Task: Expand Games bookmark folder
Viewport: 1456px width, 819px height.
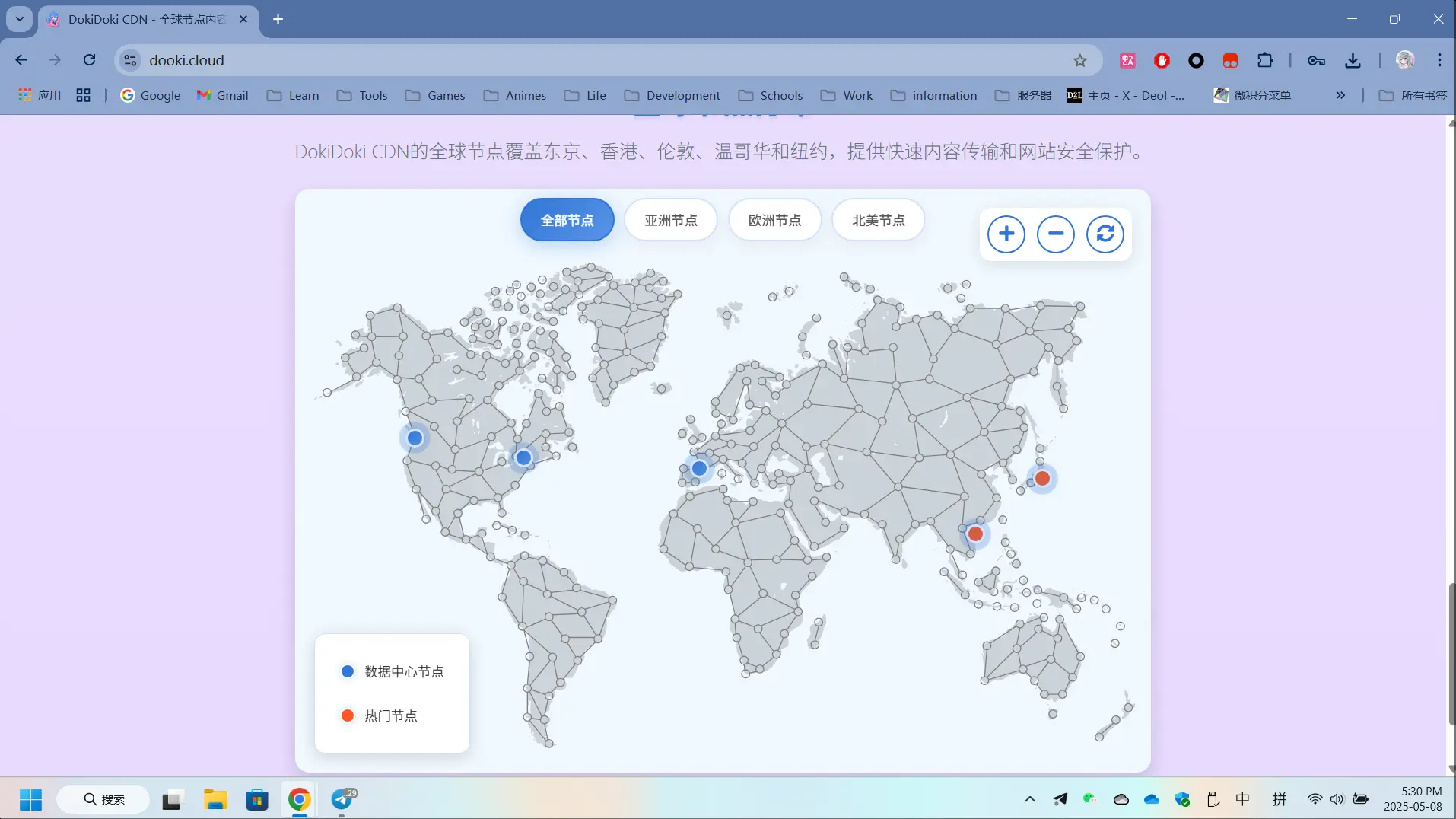Action: coord(435,95)
